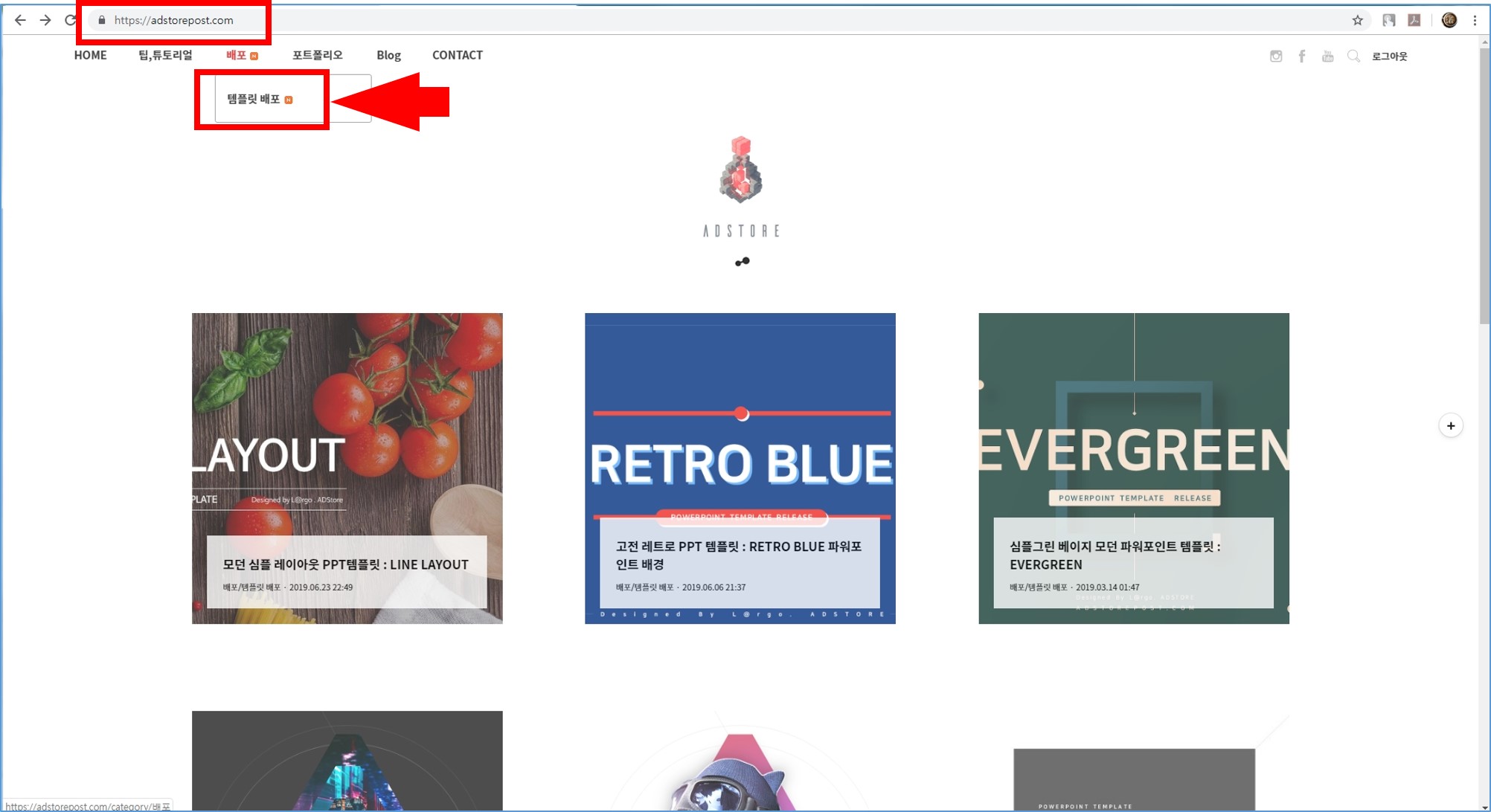Screen dimensions: 1491x812
Task: Click the ADSTORE logo image
Action: (741, 187)
